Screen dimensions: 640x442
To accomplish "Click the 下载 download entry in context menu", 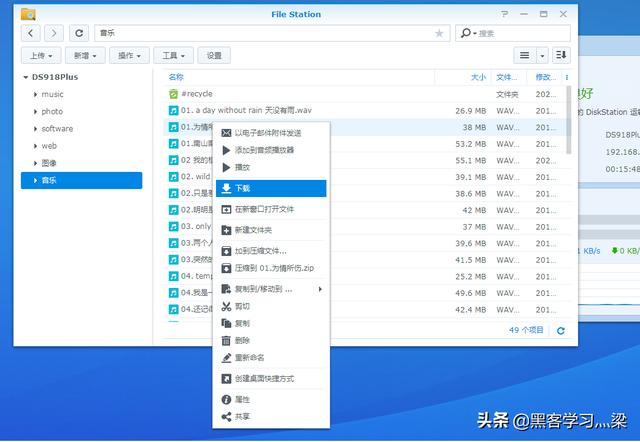I will (271, 188).
